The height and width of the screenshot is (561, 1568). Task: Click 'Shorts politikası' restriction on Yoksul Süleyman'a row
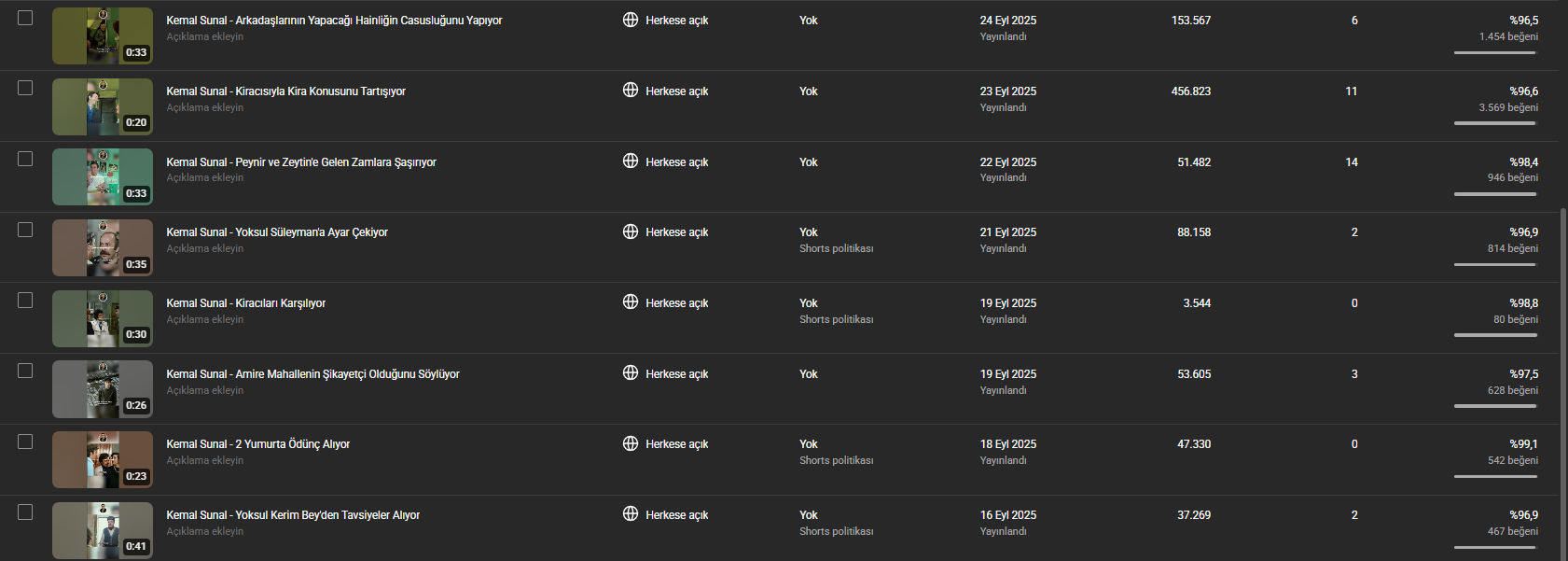point(836,248)
